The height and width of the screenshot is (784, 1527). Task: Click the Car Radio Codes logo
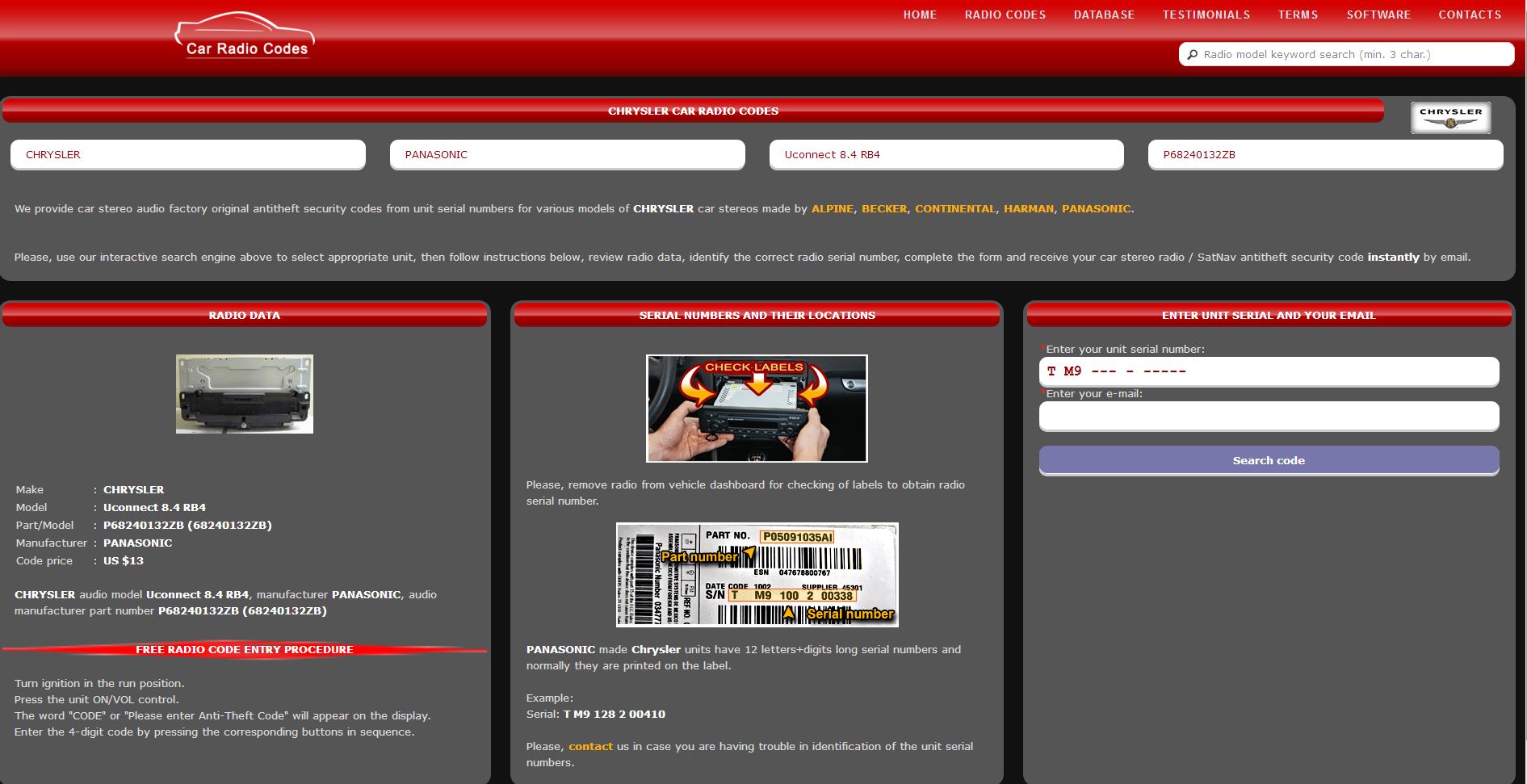point(245,37)
